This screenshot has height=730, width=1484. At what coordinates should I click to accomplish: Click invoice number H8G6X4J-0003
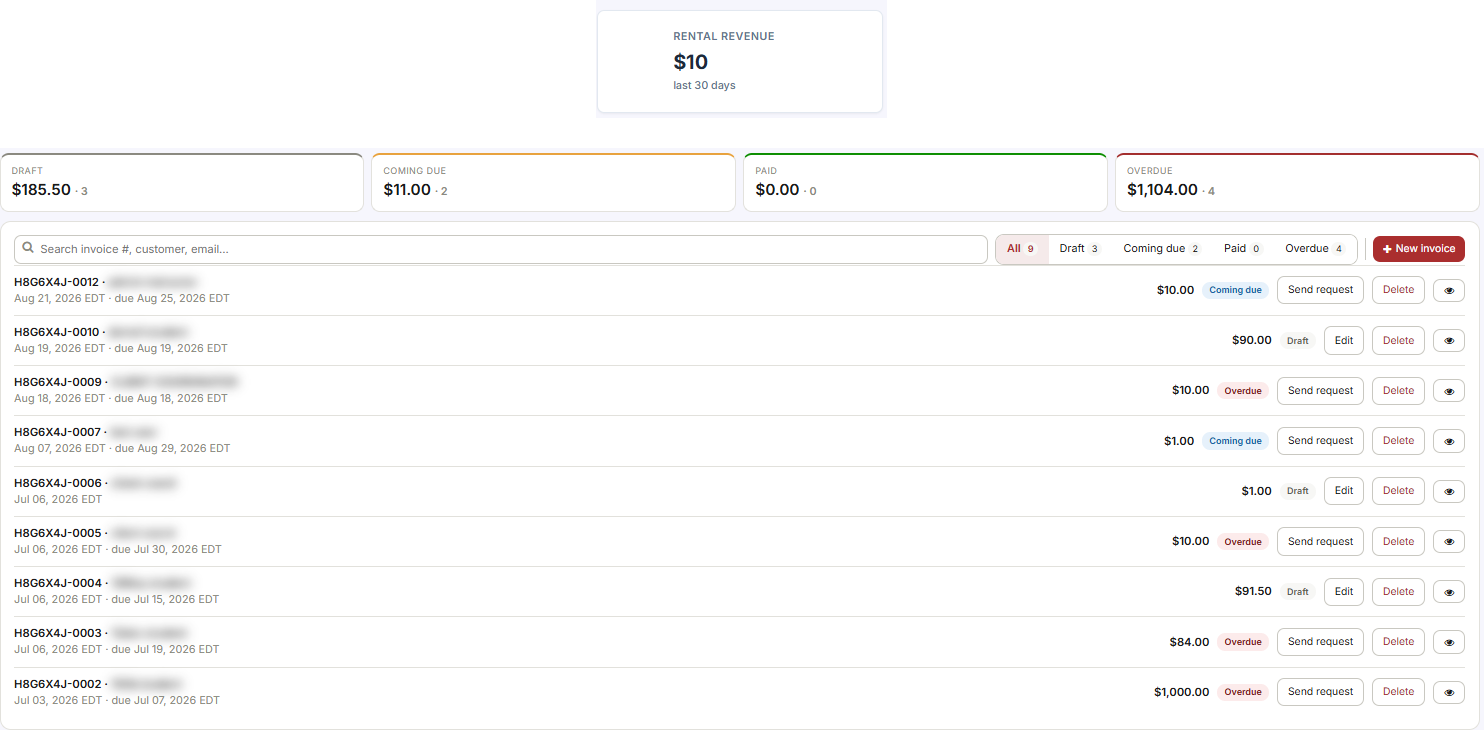click(58, 633)
